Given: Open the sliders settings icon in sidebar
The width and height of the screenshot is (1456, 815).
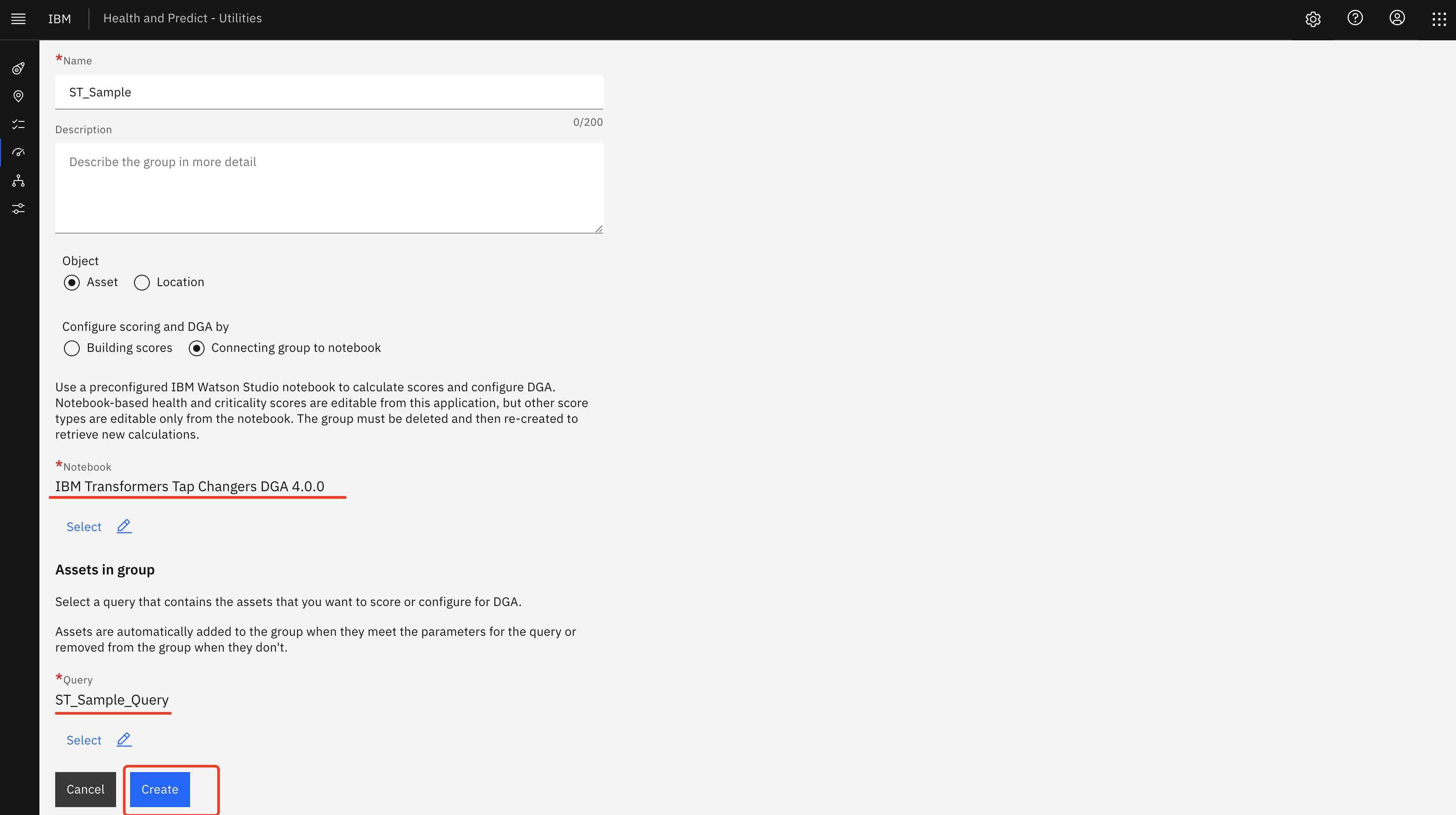Looking at the screenshot, I should pos(19,209).
